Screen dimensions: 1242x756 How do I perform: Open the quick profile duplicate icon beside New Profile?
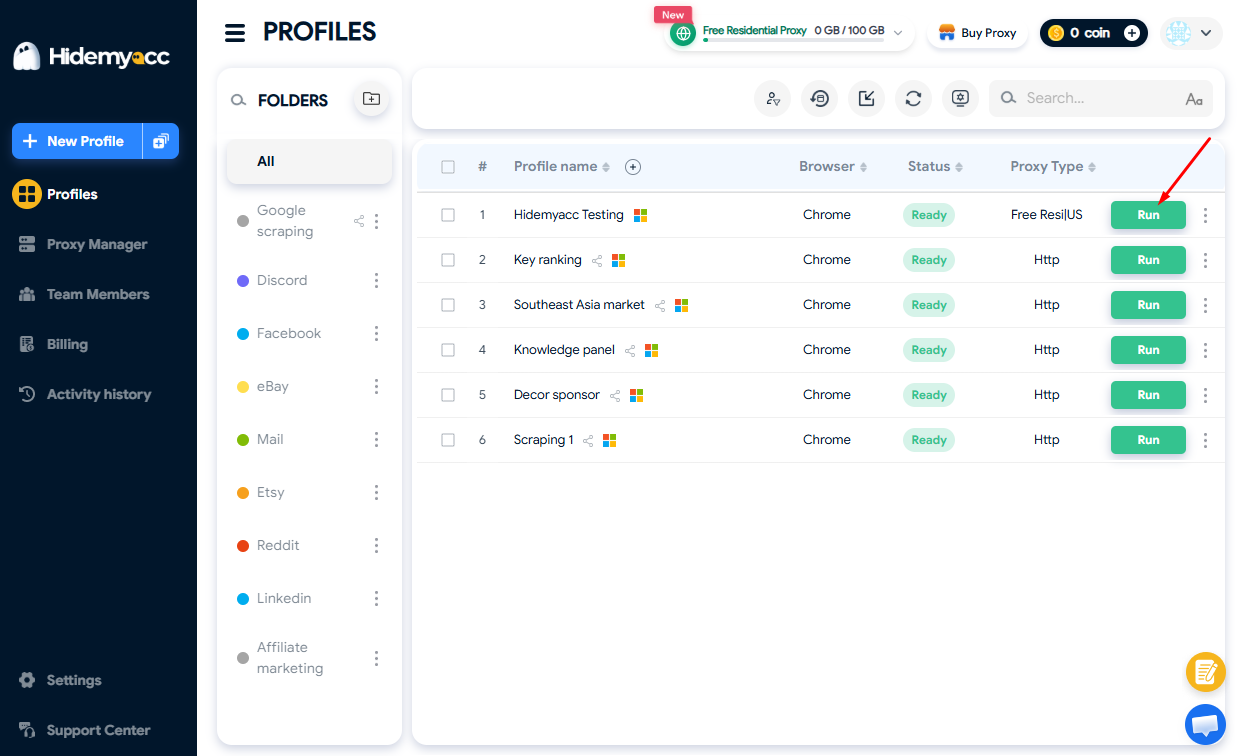(x=160, y=141)
